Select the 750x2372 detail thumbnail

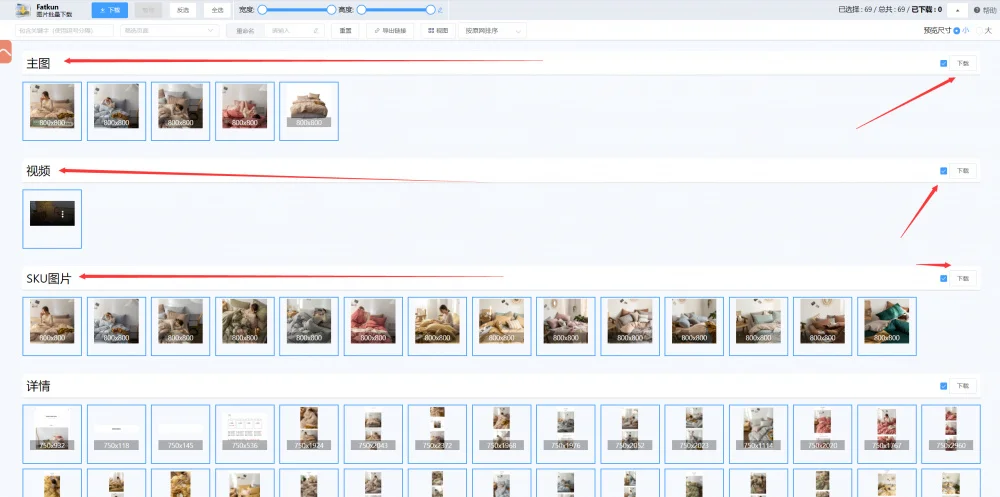438,434
